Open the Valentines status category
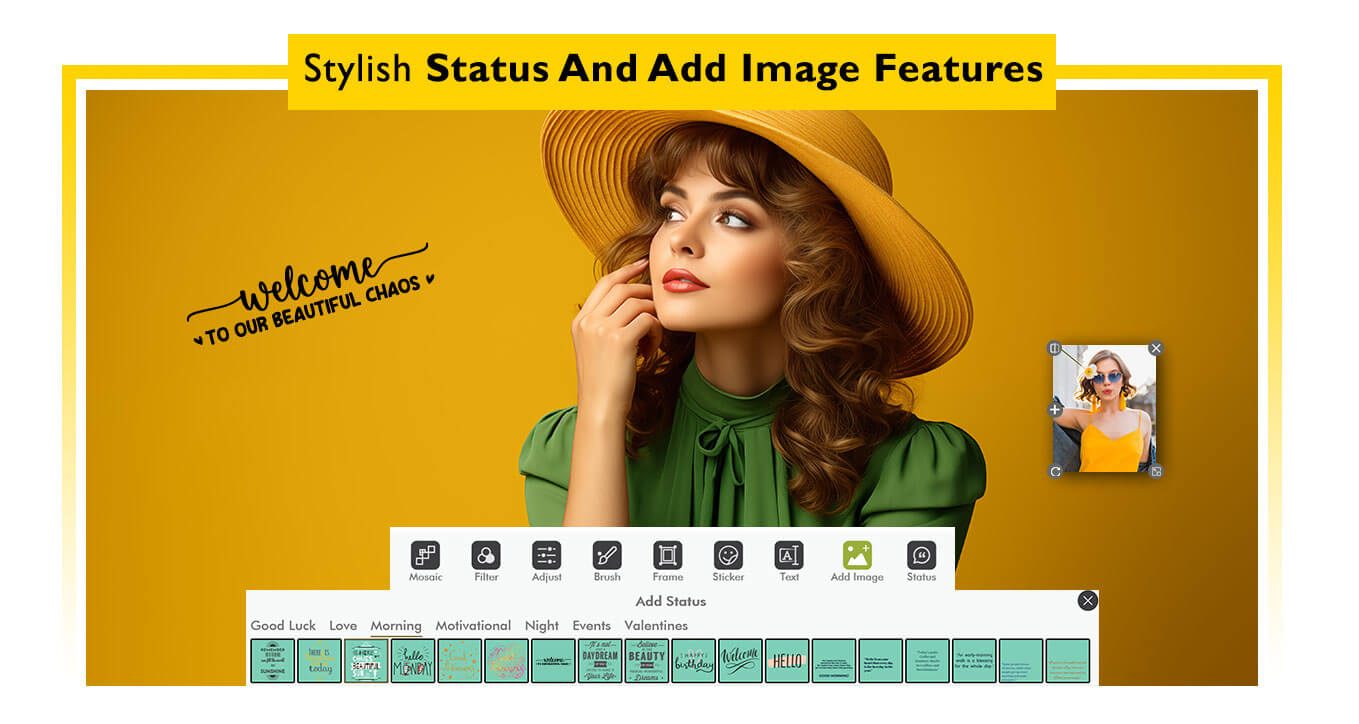 click(656, 626)
